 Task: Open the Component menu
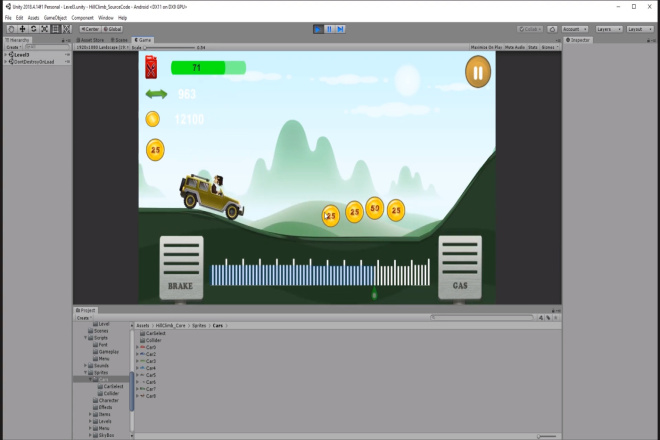coord(82,18)
